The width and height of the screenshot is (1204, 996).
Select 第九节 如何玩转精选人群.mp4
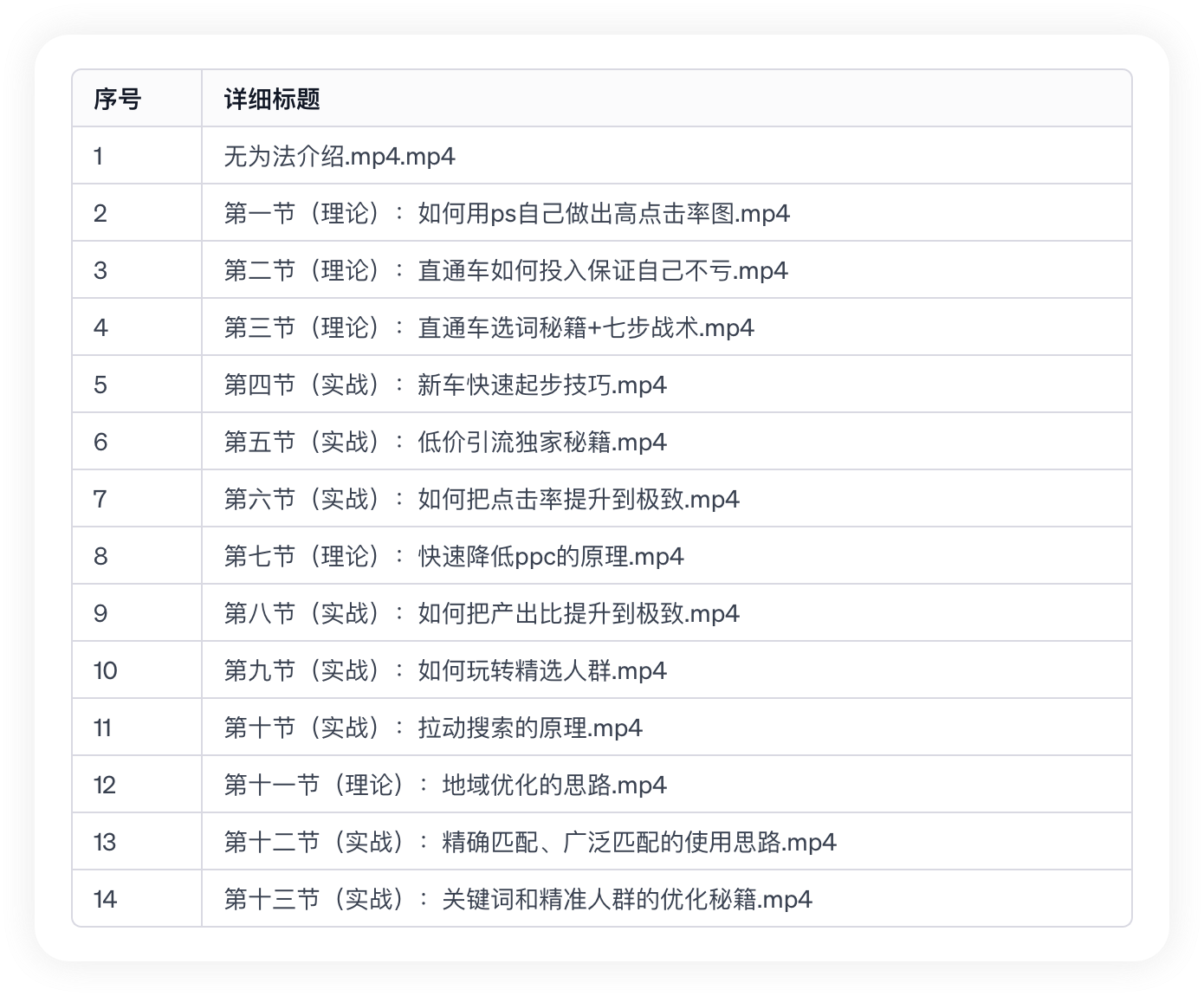[x=445, y=670]
